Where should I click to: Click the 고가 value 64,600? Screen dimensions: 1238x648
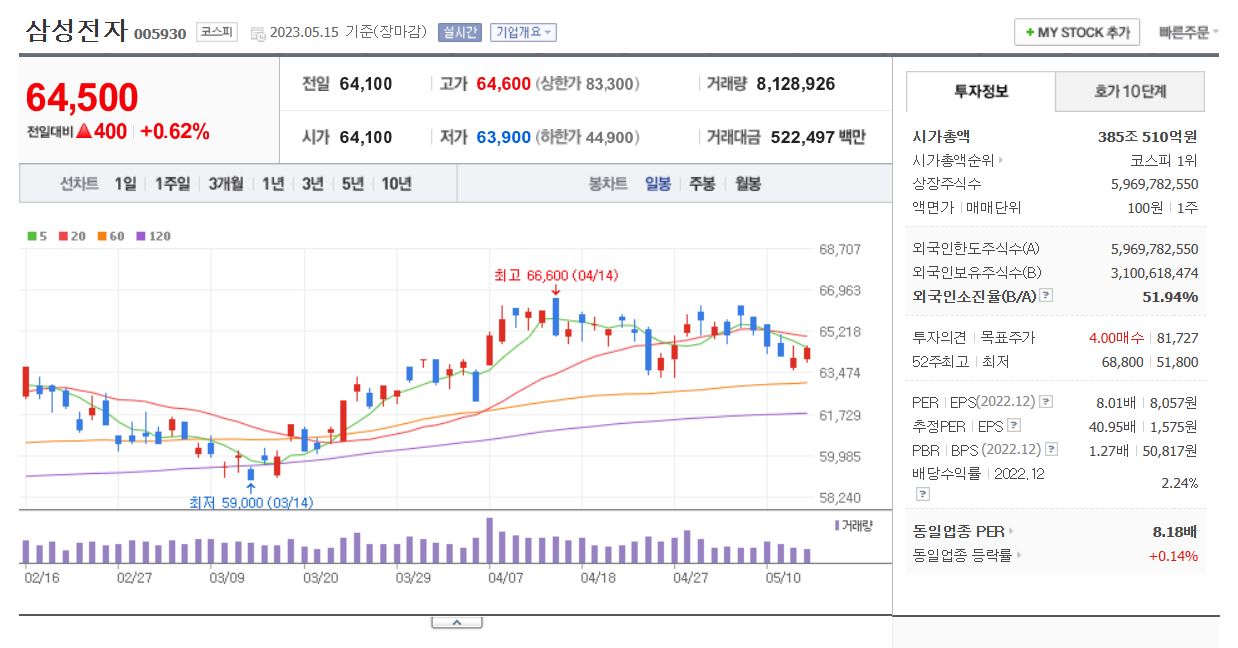click(x=503, y=84)
